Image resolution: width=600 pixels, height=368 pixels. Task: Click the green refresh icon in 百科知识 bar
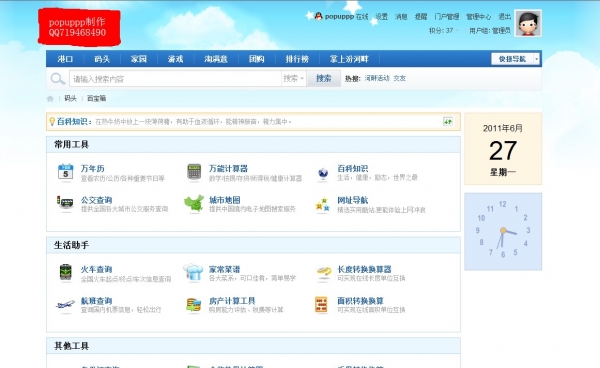coord(448,122)
